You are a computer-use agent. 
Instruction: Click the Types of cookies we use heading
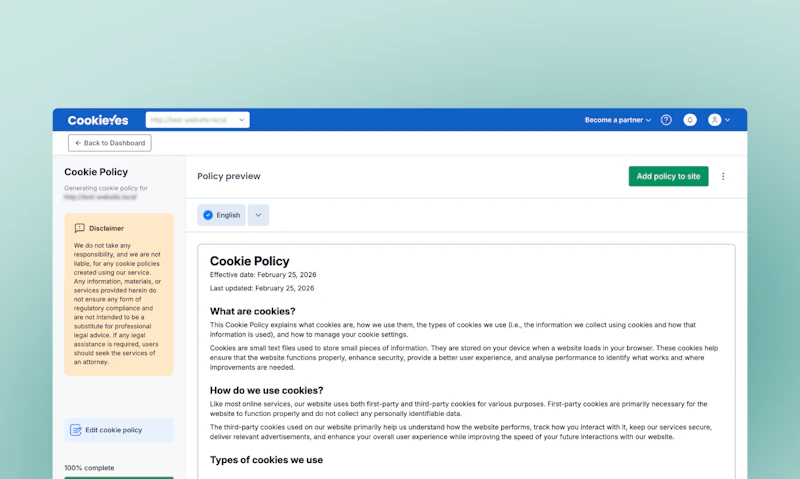pyautogui.click(x=266, y=460)
